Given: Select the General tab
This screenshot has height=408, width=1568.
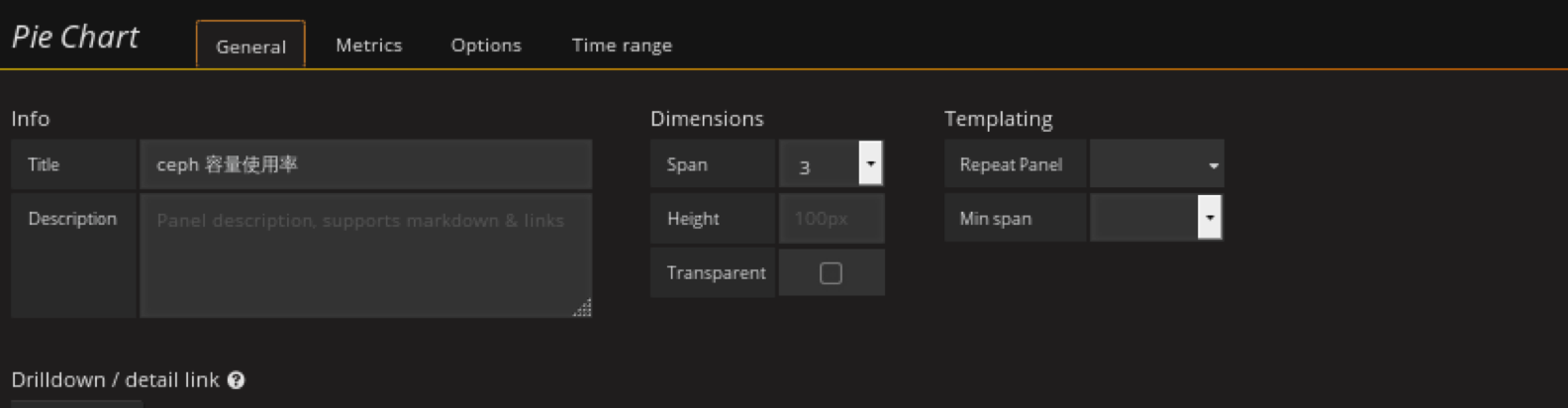Looking at the screenshot, I should point(250,46).
